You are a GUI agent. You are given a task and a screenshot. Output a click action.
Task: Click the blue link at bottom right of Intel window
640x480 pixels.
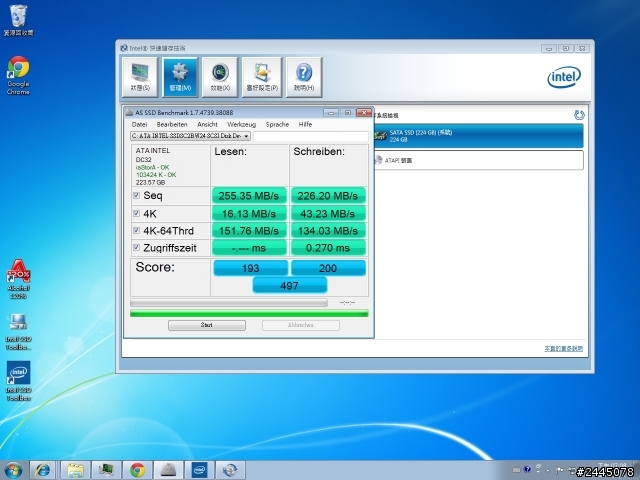point(564,348)
